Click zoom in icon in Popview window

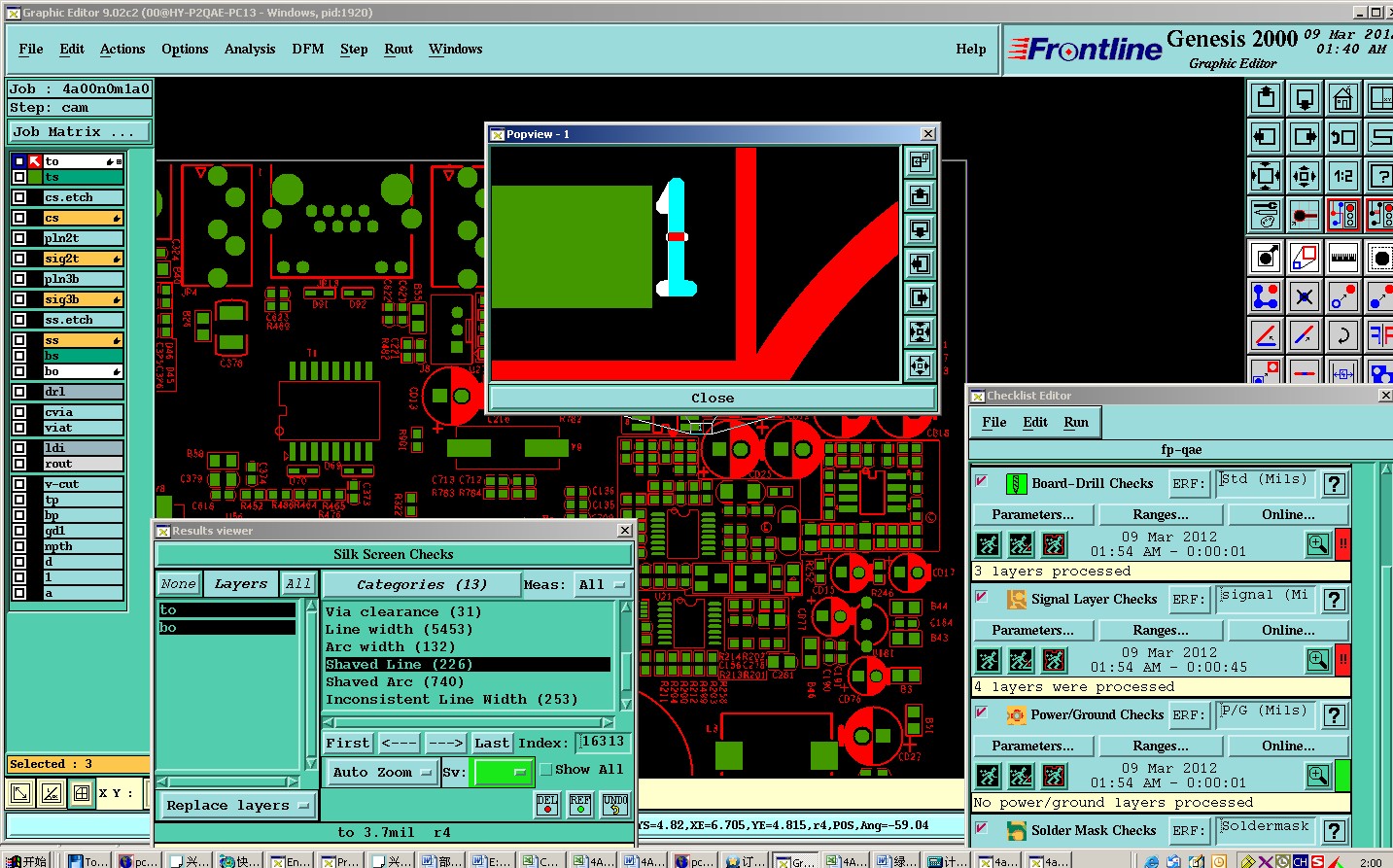[x=920, y=332]
